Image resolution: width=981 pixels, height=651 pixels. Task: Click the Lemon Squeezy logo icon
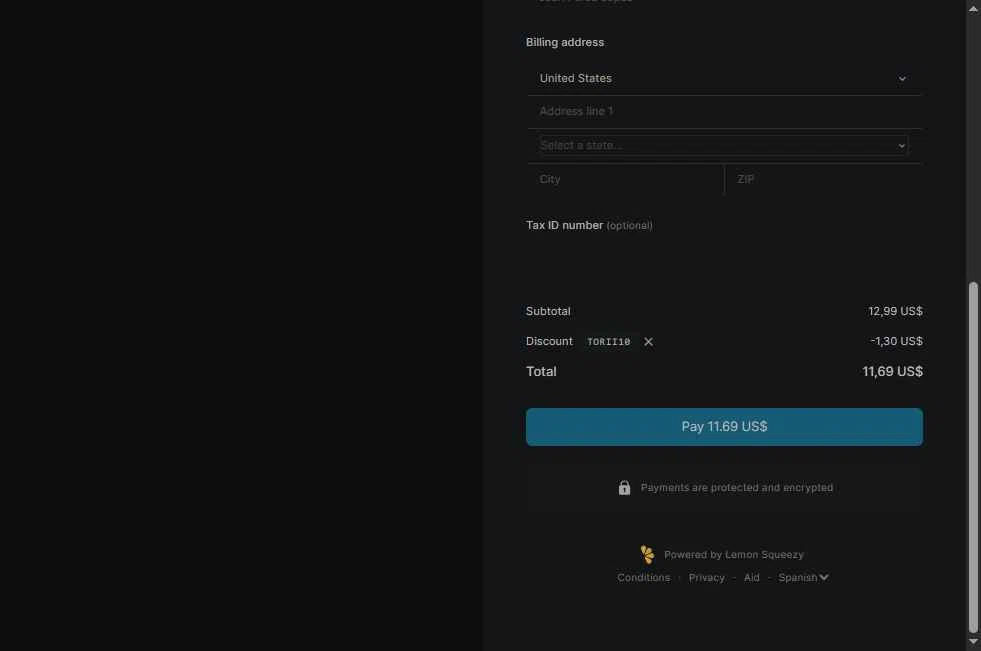pyautogui.click(x=648, y=554)
